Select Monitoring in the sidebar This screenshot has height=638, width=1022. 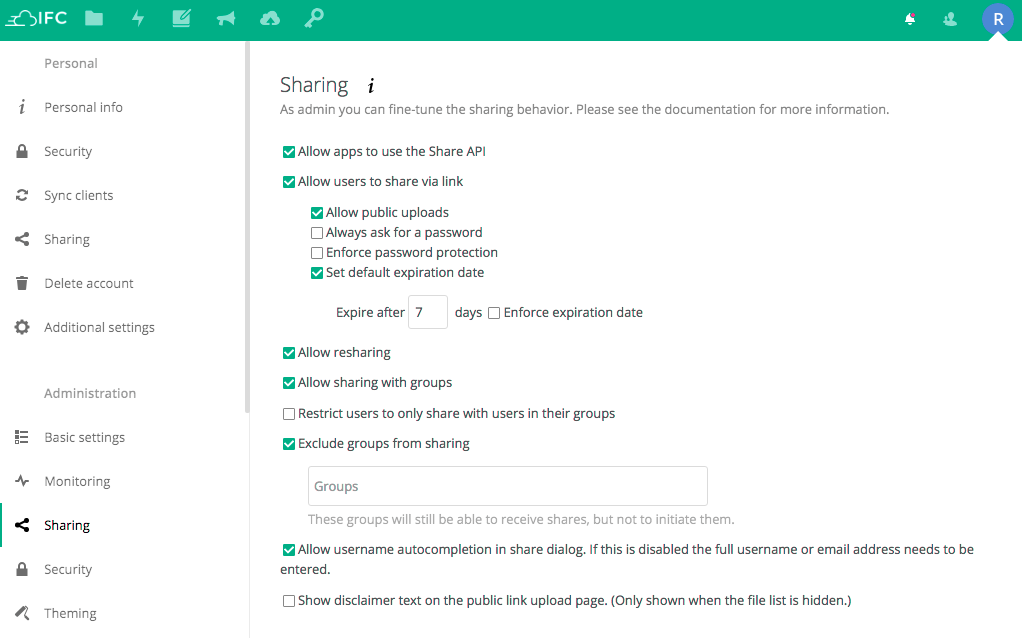click(x=77, y=481)
